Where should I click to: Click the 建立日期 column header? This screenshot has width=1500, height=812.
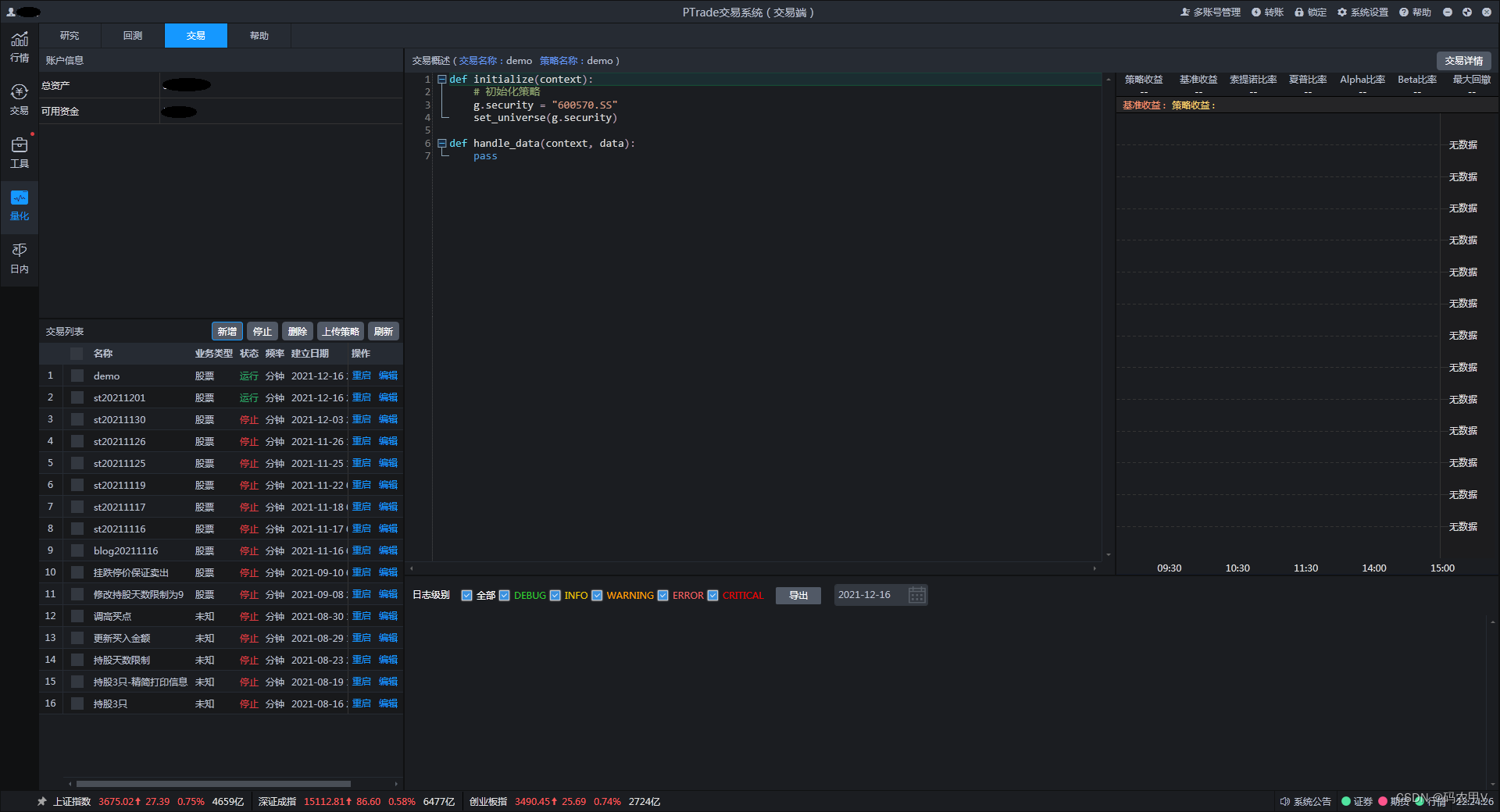click(310, 354)
